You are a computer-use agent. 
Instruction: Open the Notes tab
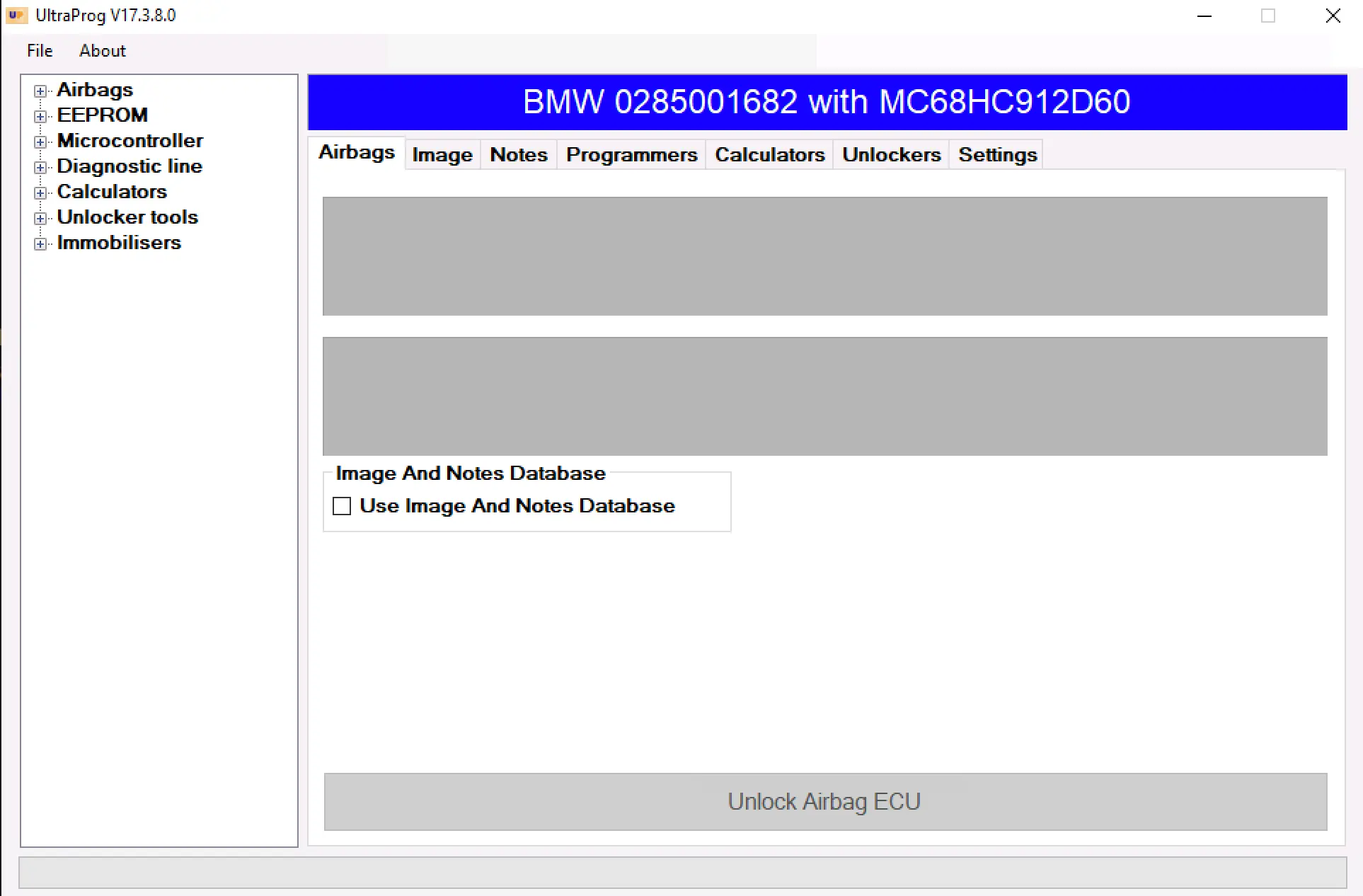tap(518, 154)
